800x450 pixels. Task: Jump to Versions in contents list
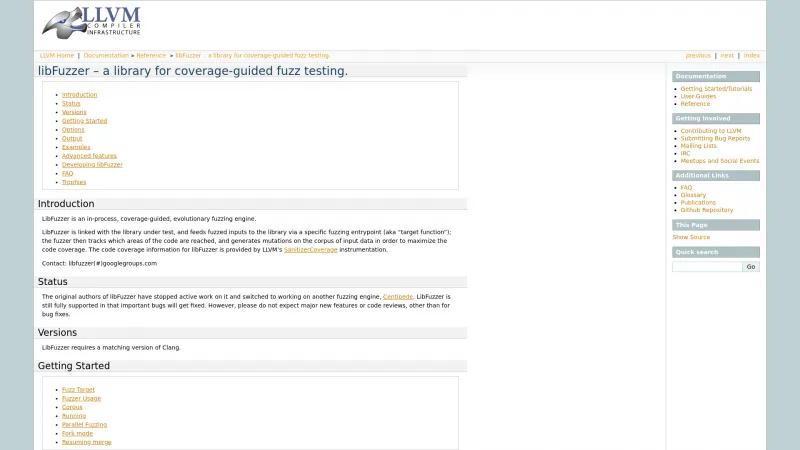pos(74,112)
